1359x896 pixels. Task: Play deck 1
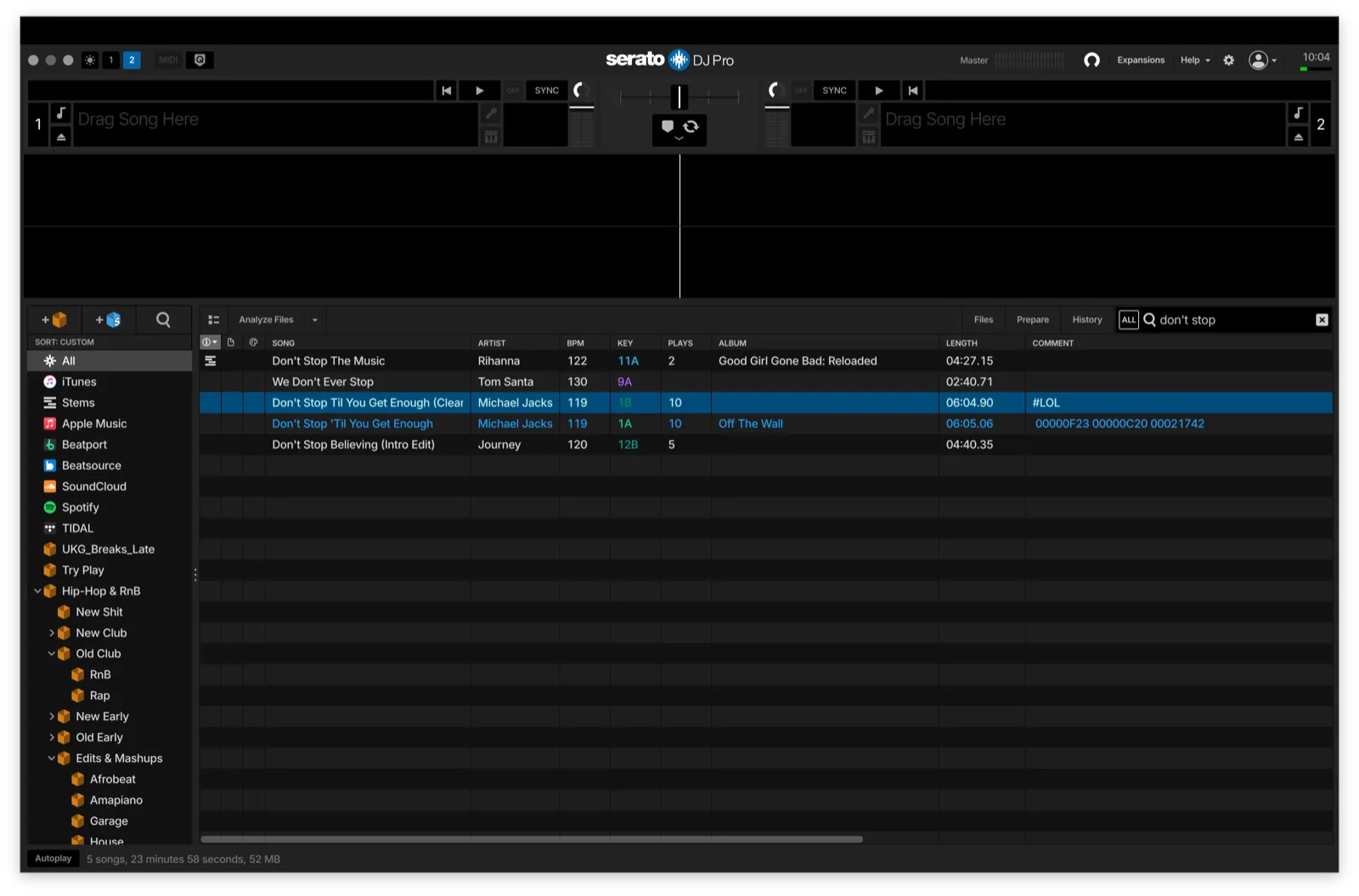(479, 91)
